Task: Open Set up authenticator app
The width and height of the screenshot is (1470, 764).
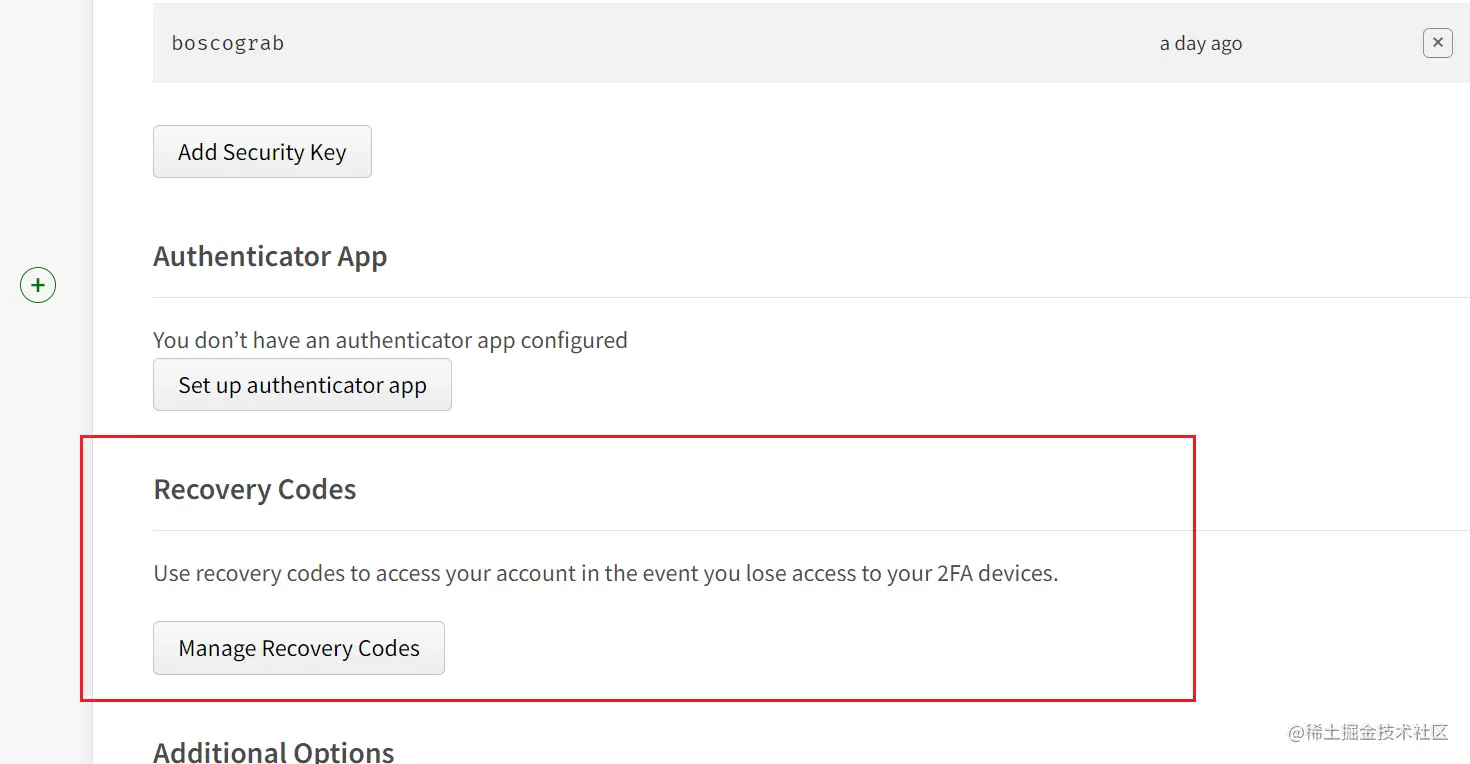Action: click(x=302, y=385)
